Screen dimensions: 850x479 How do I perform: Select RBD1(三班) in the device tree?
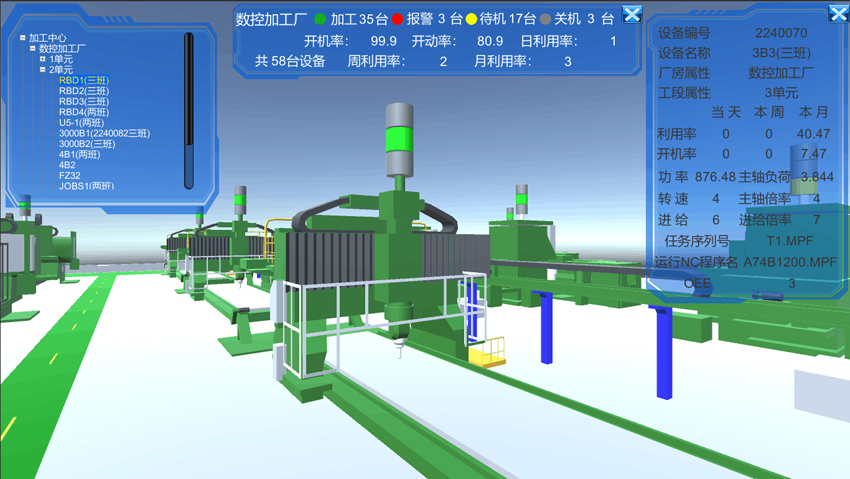[x=84, y=81]
